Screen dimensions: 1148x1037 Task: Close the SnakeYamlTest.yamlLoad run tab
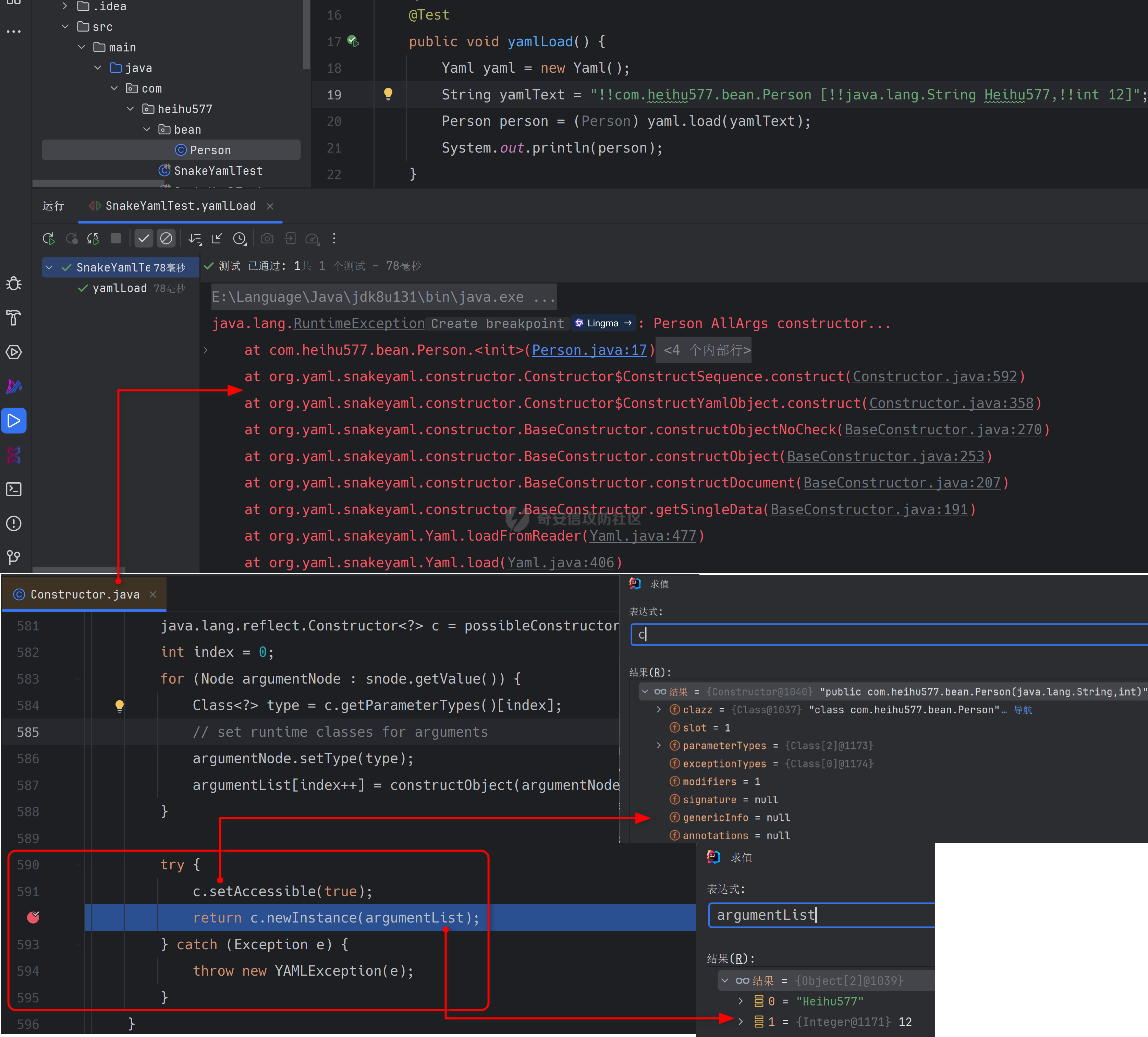tap(270, 206)
